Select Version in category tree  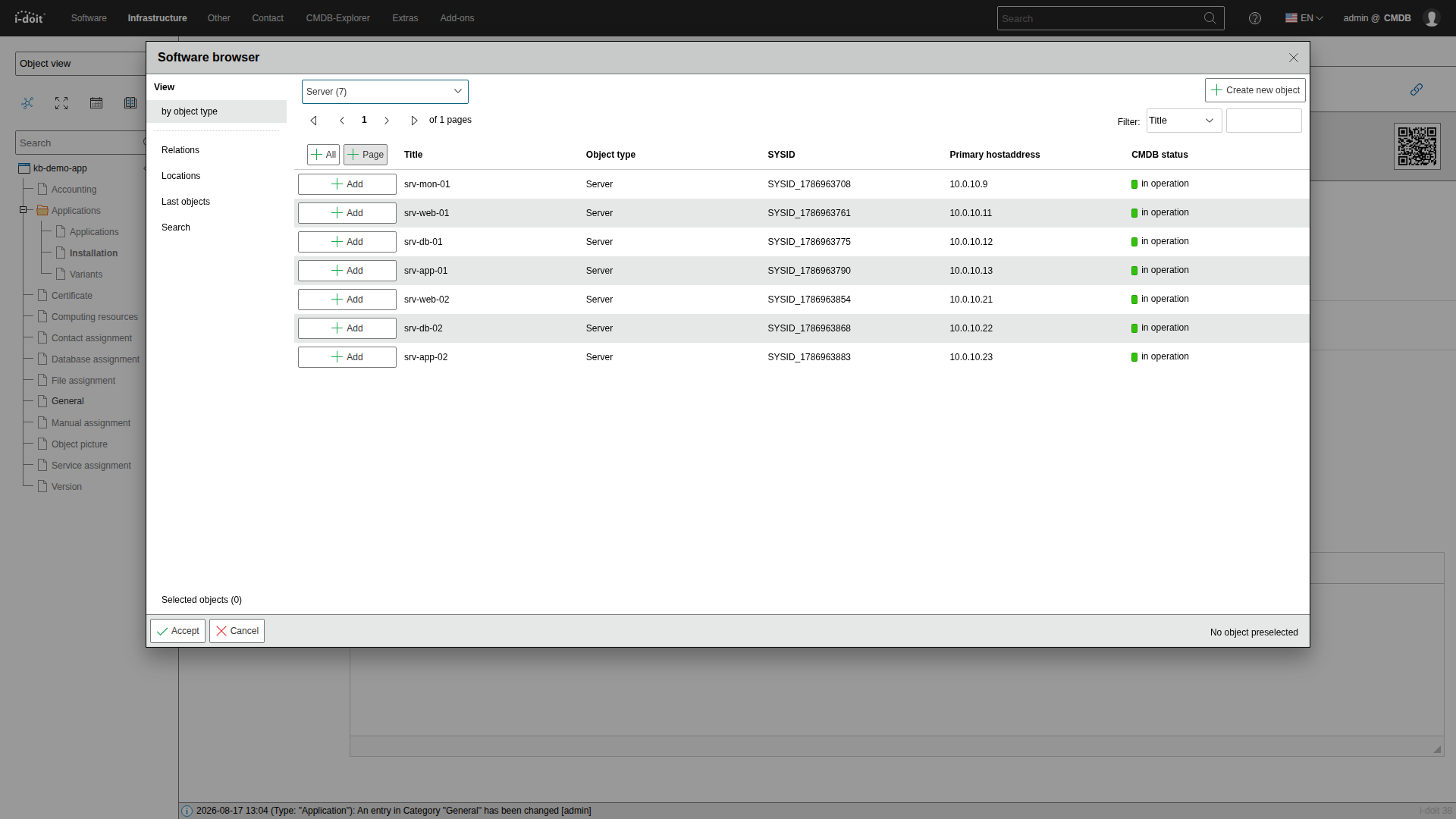(67, 487)
